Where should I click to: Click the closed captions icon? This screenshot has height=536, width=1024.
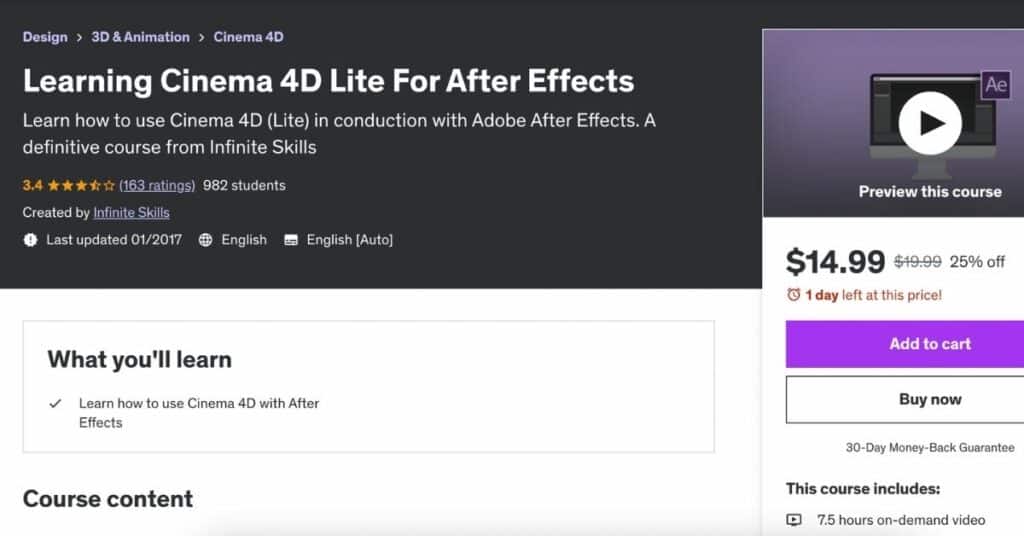coord(291,240)
